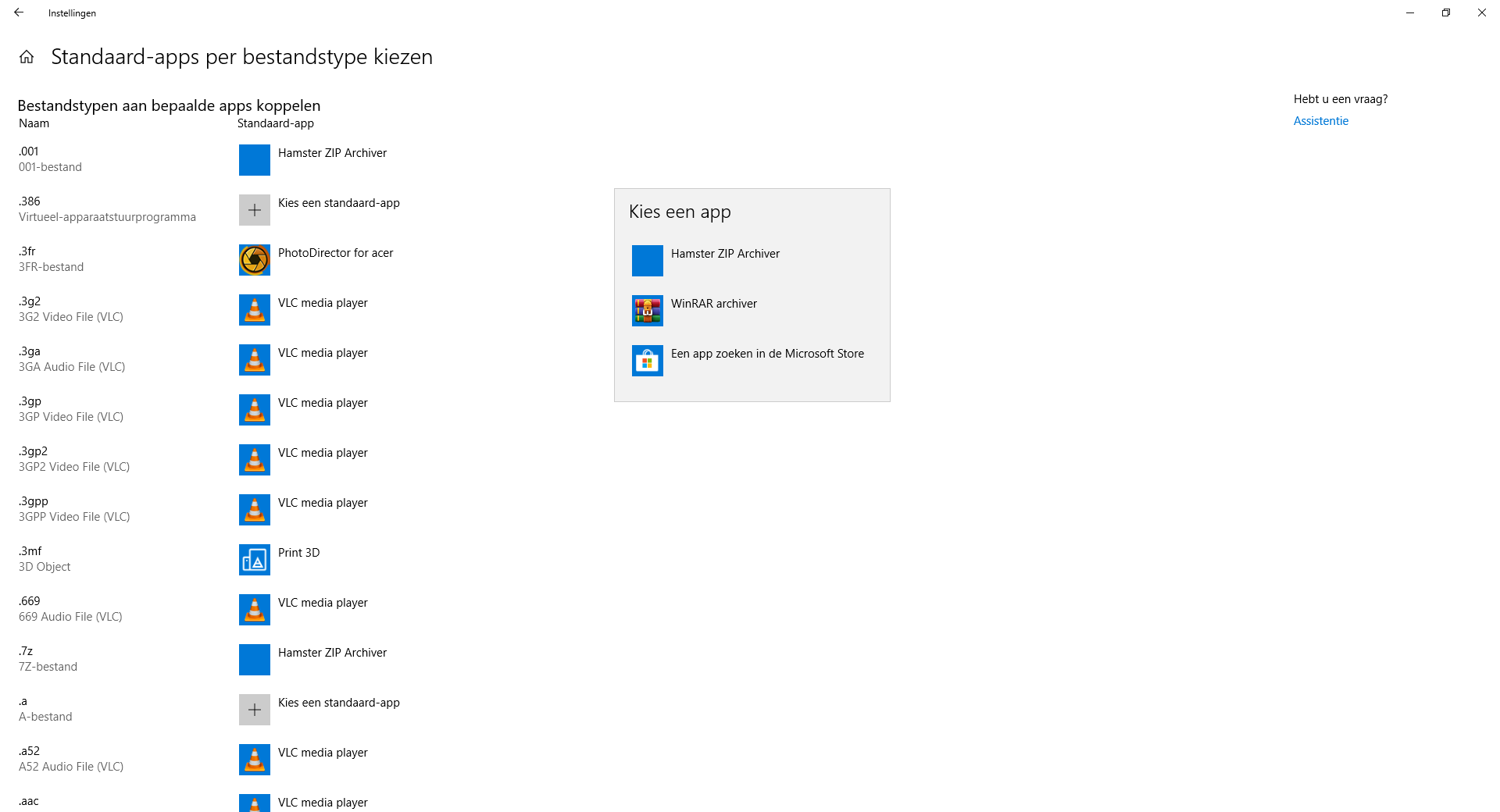Select WinRAR archiver icon in the app chooser
Screen dimensions: 1500x812
pos(647,311)
